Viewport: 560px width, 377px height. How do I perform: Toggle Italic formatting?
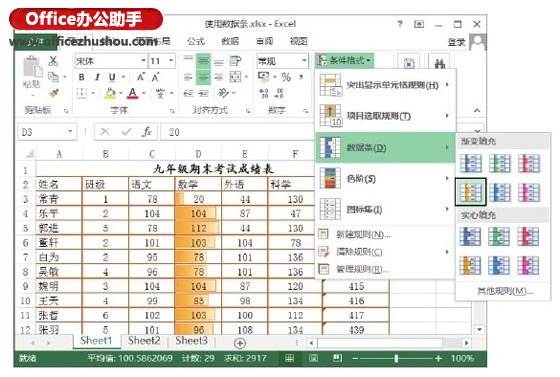(x=97, y=77)
